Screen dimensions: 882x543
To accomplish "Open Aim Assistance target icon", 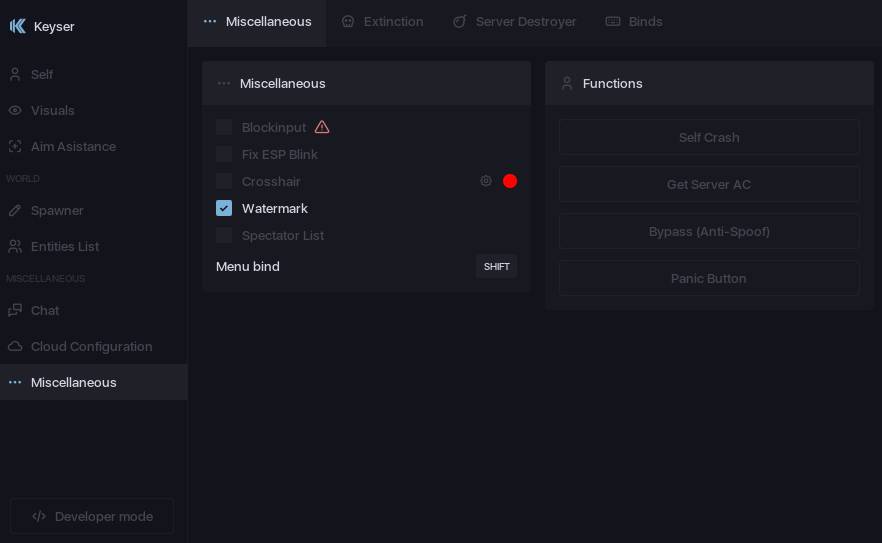I will [15, 146].
